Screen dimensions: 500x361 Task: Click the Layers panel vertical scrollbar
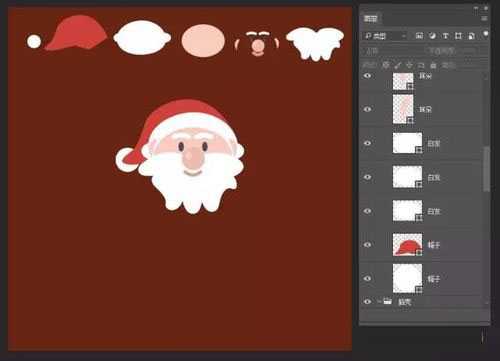[x=486, y=168]
